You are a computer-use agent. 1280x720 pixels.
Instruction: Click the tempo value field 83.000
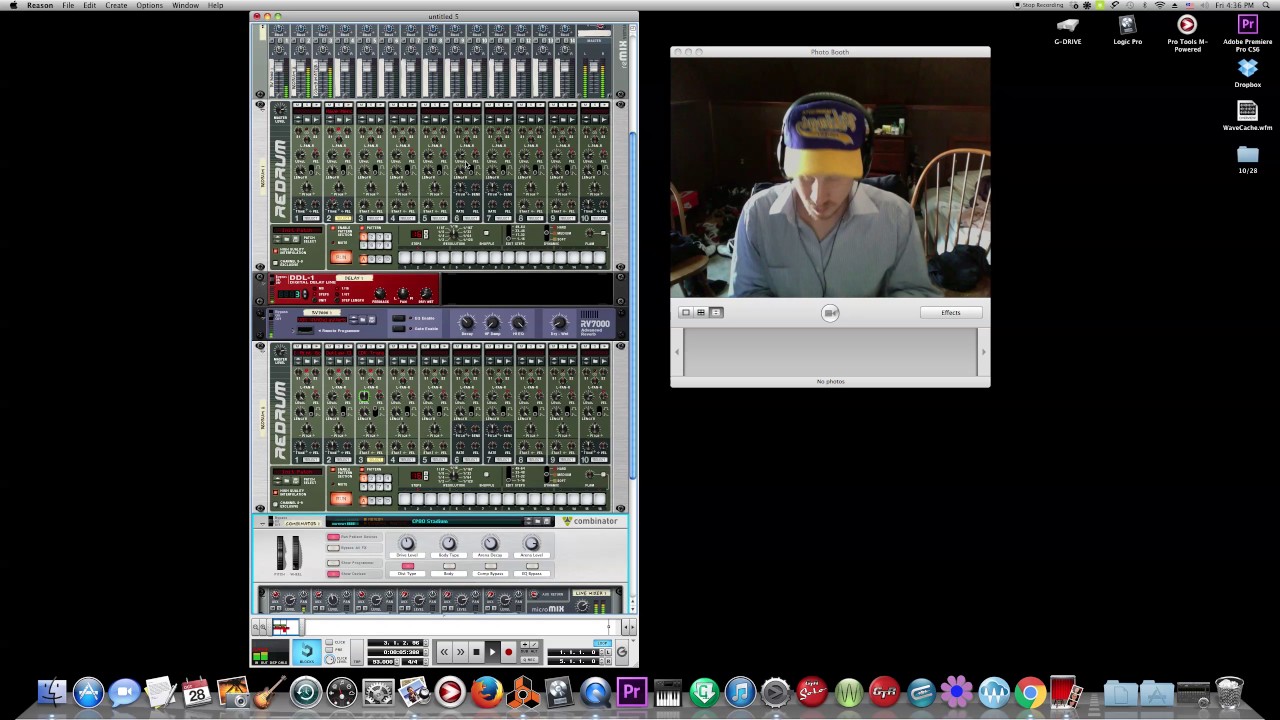[383, 662]
